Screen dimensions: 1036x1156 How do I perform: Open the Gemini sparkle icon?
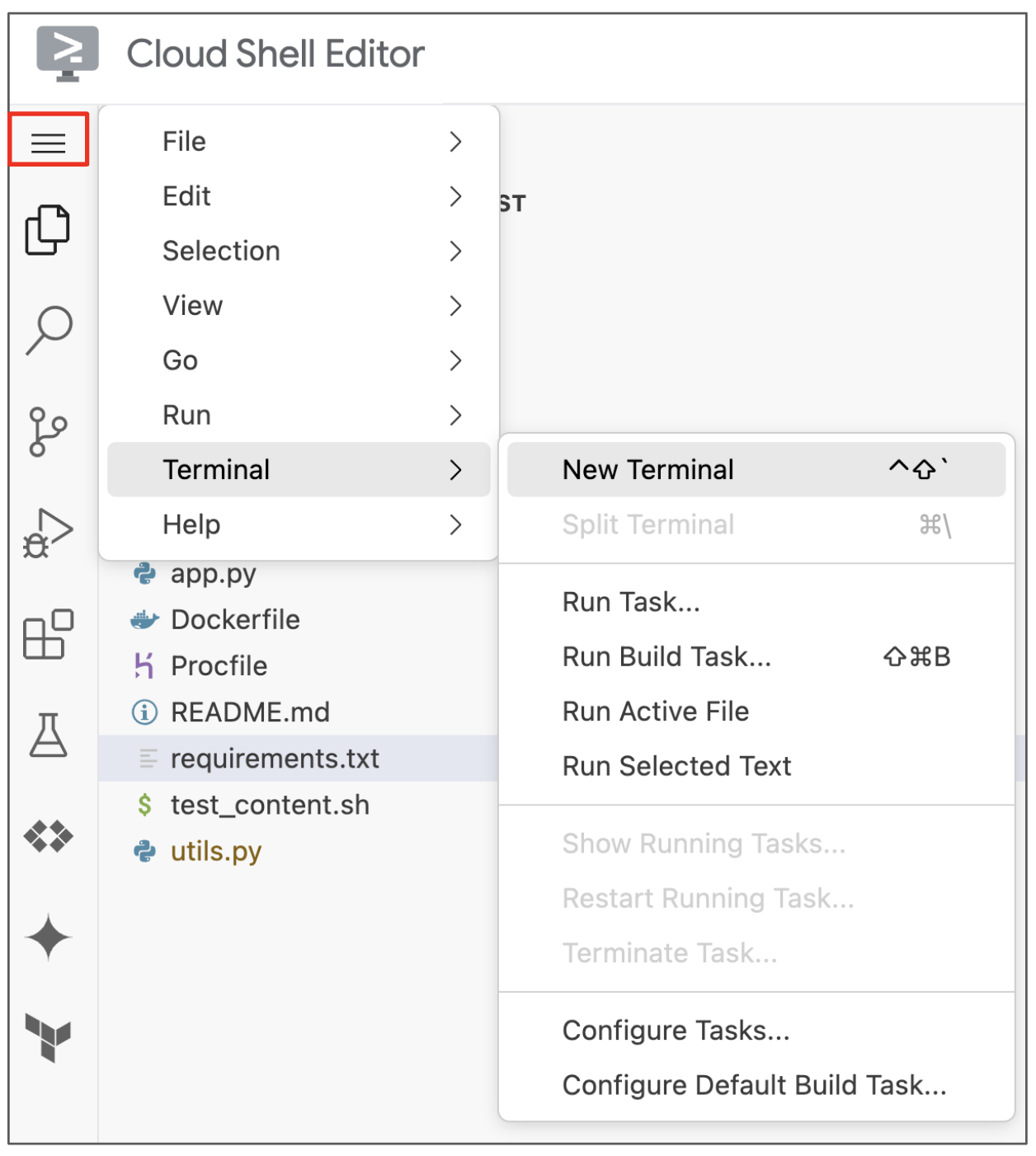[x=48, y=937]
